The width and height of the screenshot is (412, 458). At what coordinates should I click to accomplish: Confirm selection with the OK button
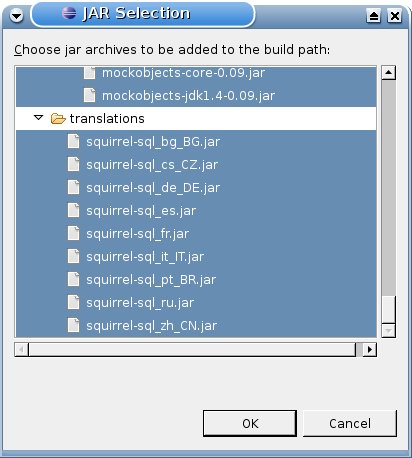pos(250,423)
